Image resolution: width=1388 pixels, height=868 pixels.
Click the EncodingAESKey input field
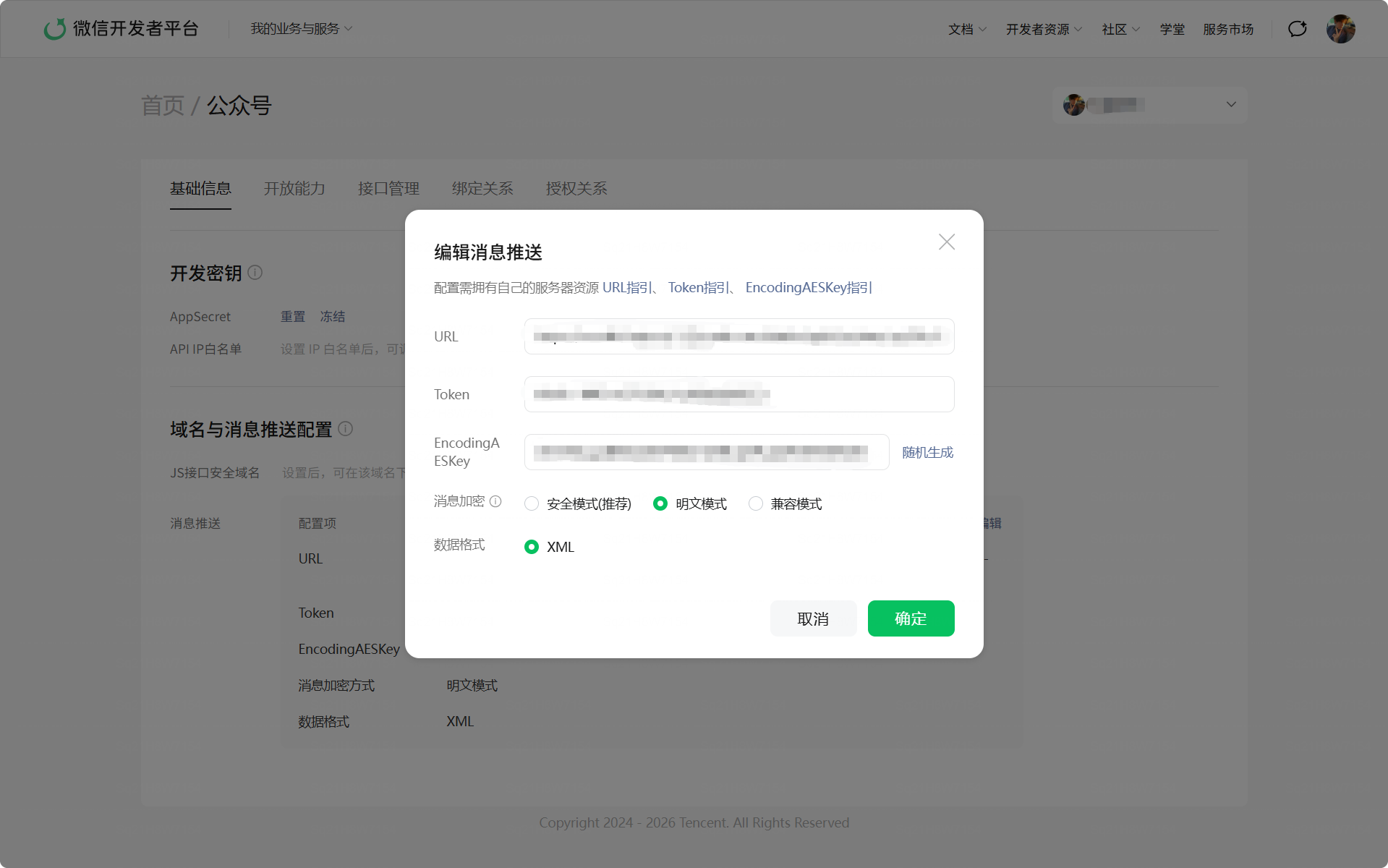click(707, 452)
